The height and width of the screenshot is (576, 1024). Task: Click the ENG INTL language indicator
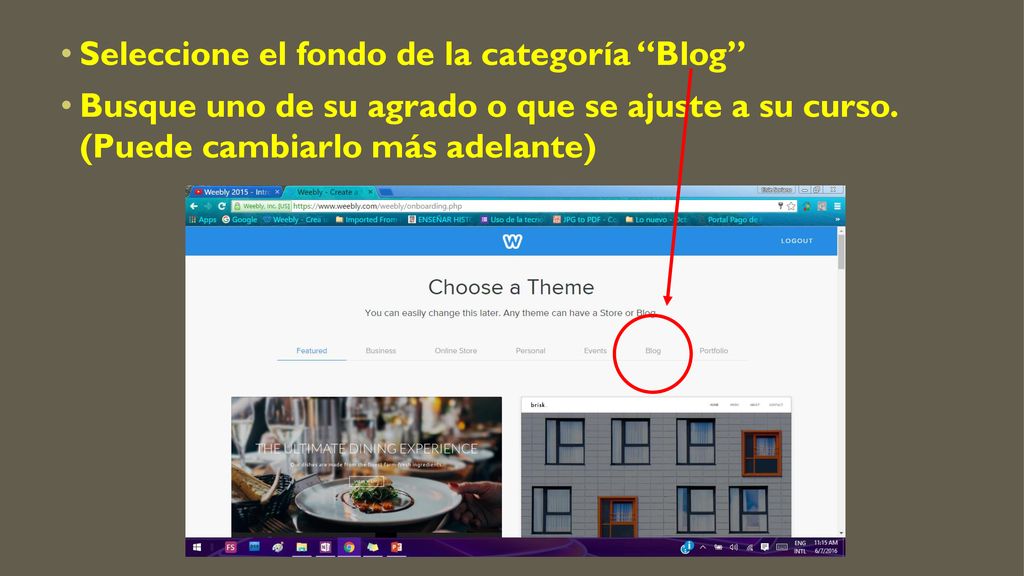(800, 547)
